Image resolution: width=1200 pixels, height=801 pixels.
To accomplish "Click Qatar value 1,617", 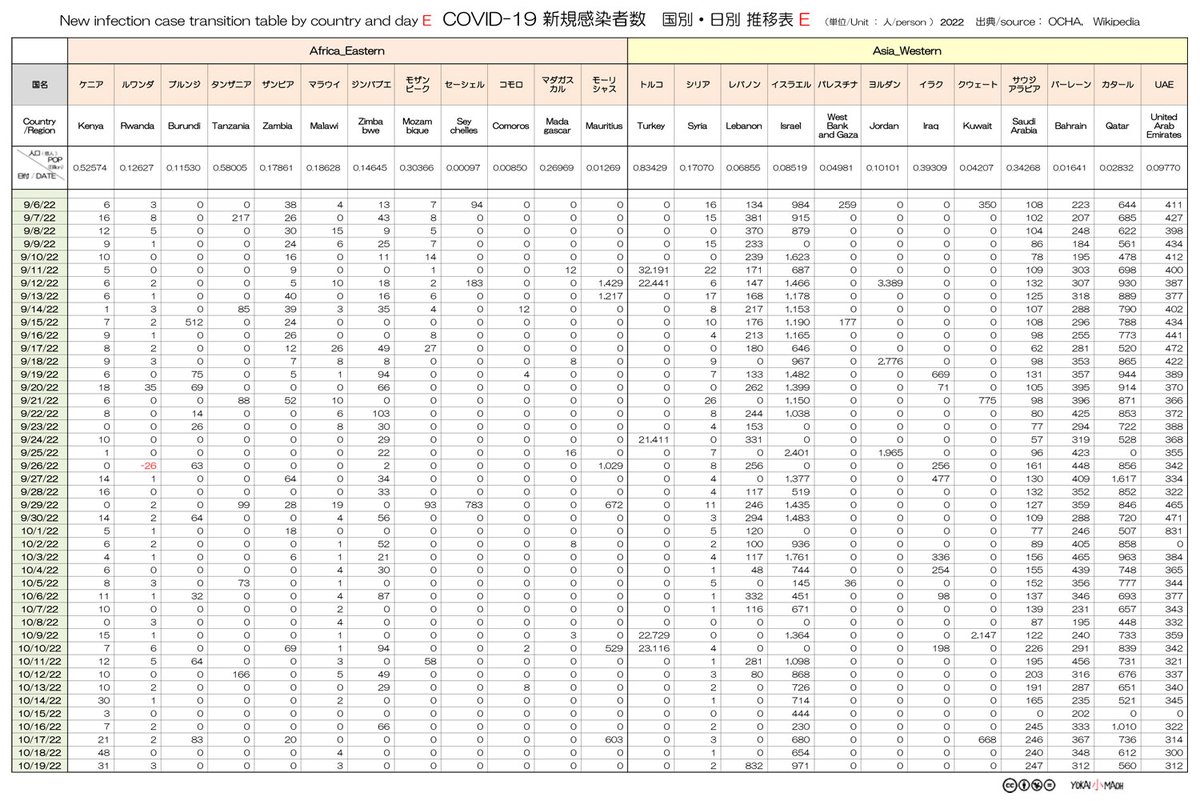I will 1123,479.
